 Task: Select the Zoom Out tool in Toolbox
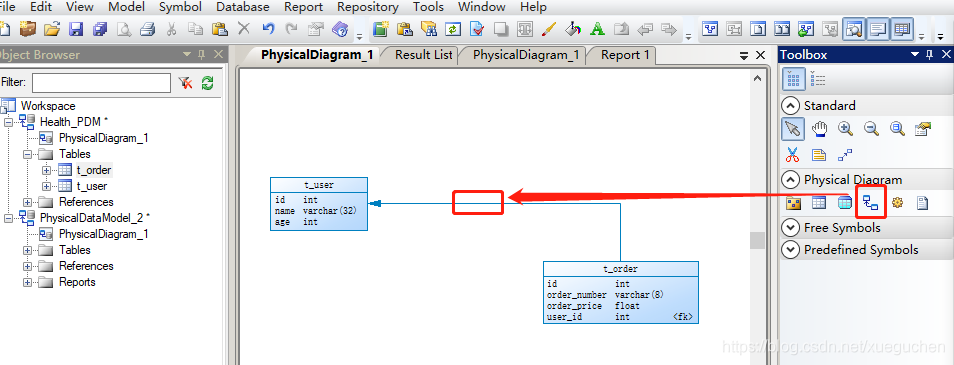871,128
